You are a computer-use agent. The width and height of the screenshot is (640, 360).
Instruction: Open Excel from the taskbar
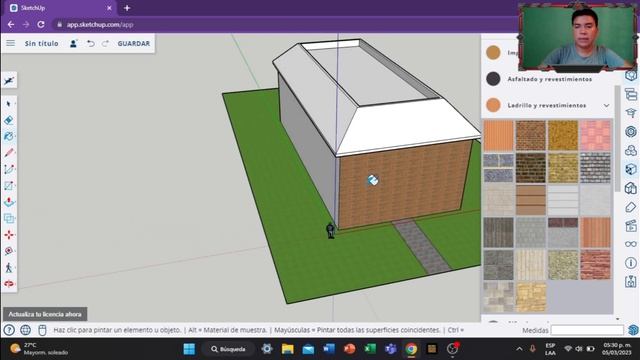click(370, 349)
